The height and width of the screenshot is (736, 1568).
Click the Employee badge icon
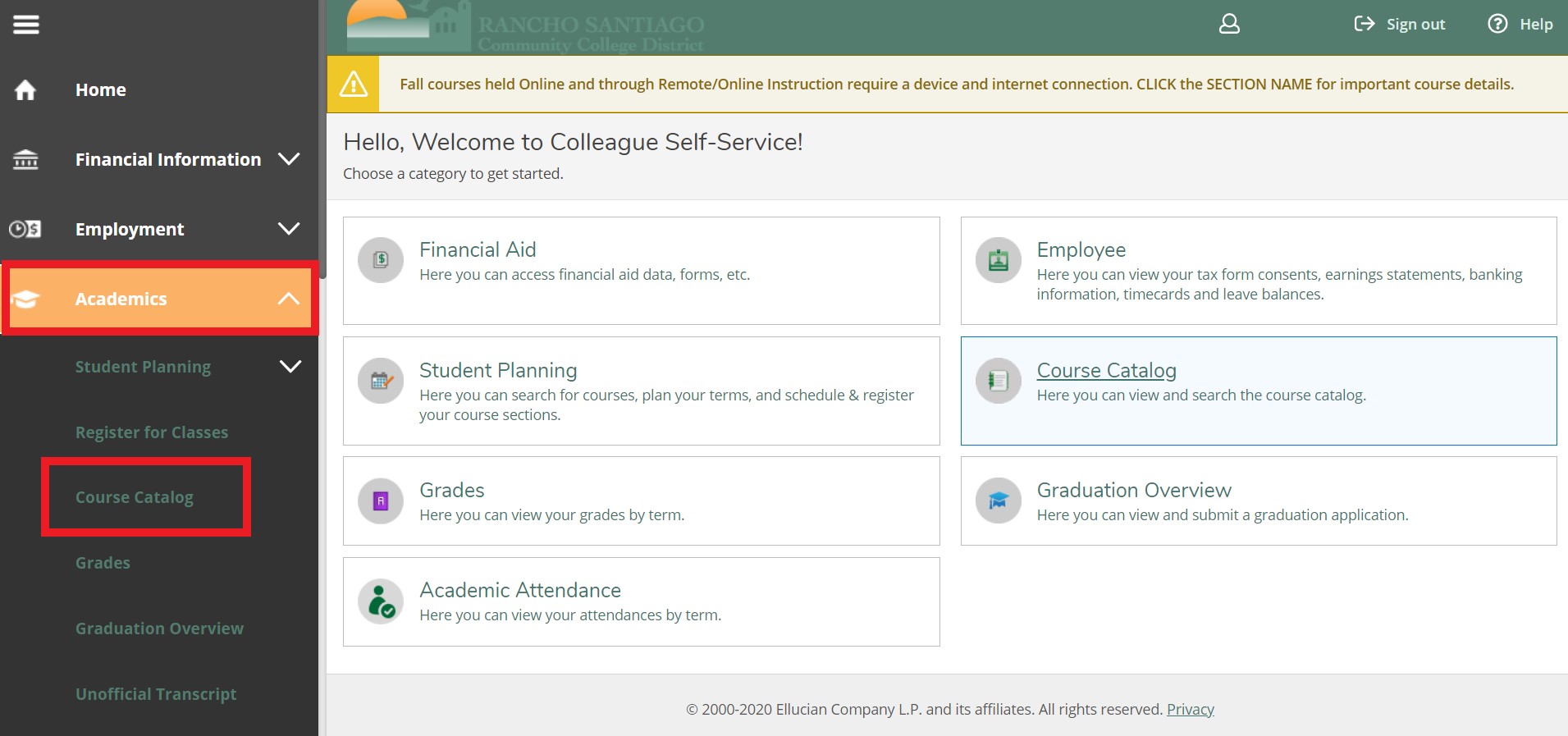[x=998, y=260]
